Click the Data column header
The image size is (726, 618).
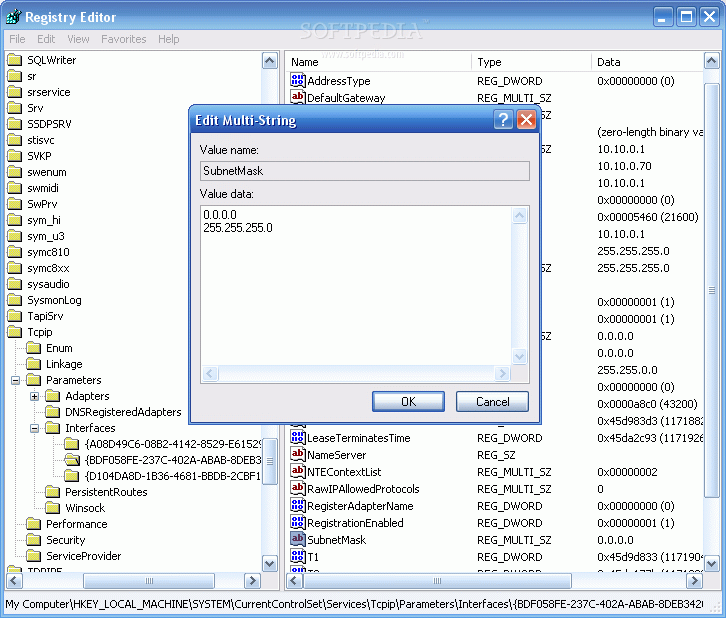tap(650, 62)
